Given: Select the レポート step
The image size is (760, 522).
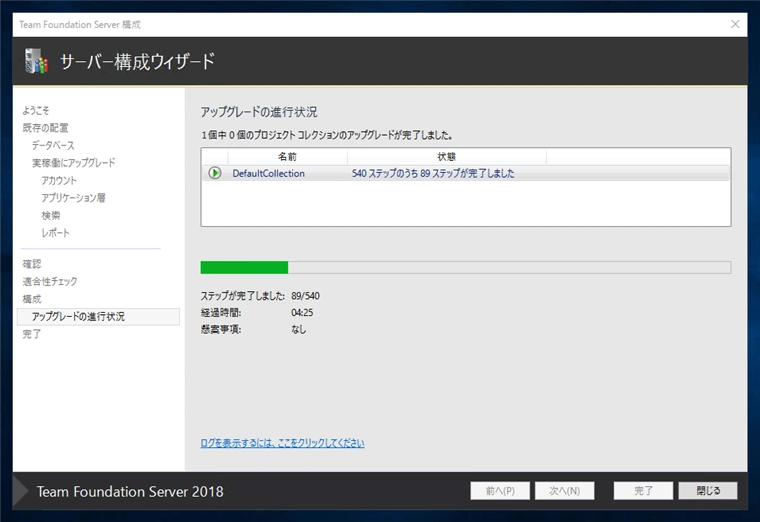Looking at the screenshot, I should click(56, 233).
